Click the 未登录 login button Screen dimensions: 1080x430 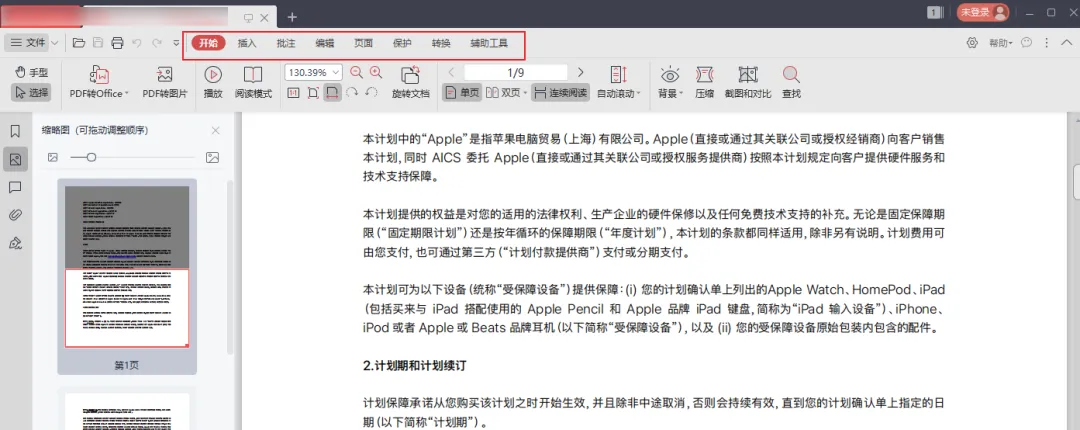point(983,12)
